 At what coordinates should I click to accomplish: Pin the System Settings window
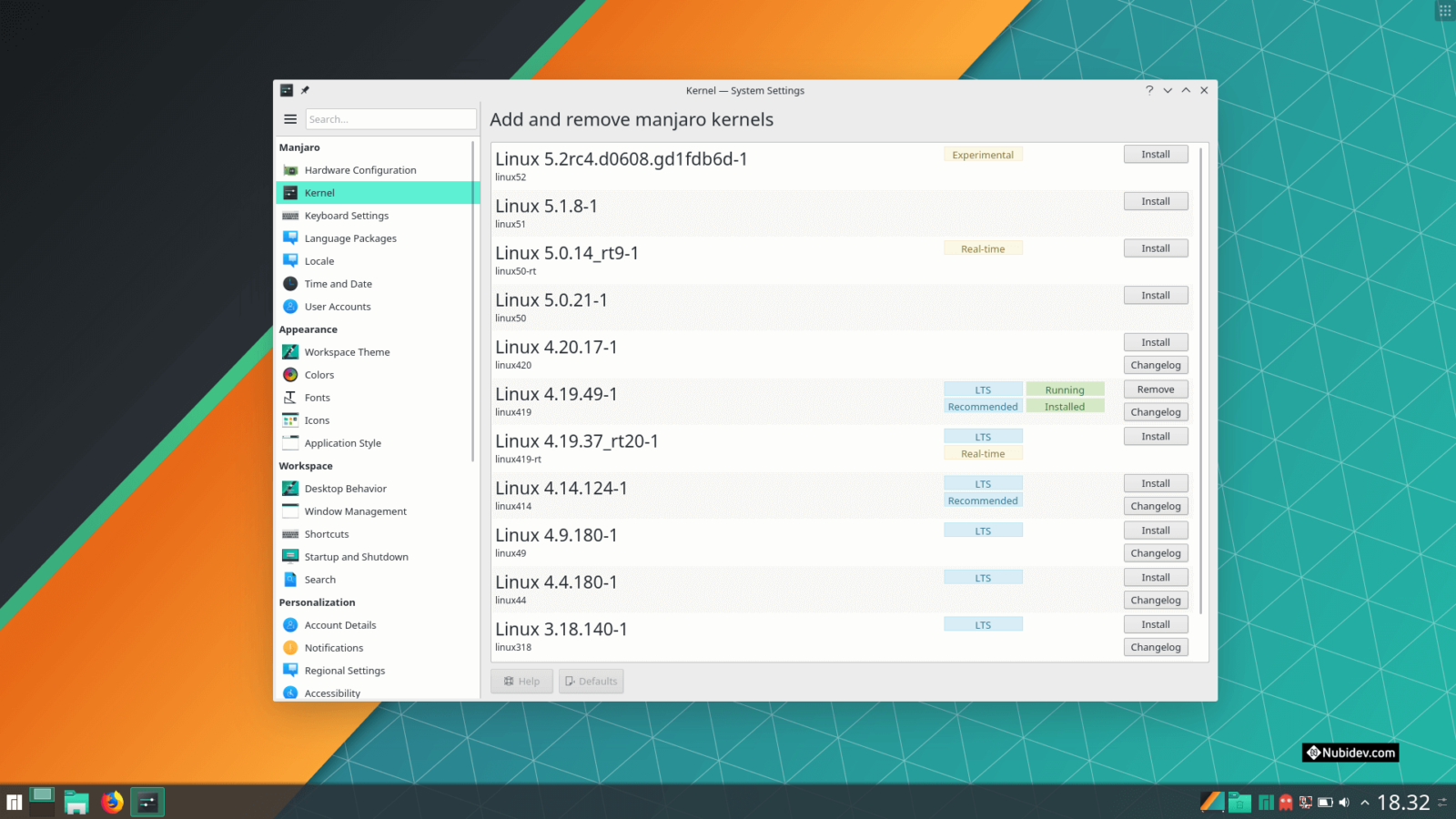point(305,90)
